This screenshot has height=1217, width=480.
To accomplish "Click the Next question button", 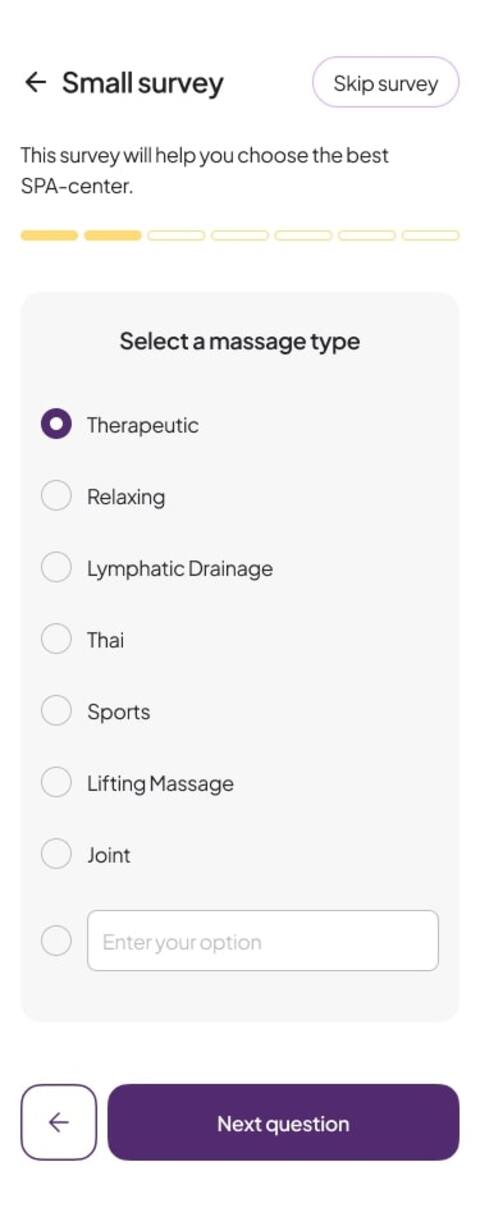I will [283, 1122].
